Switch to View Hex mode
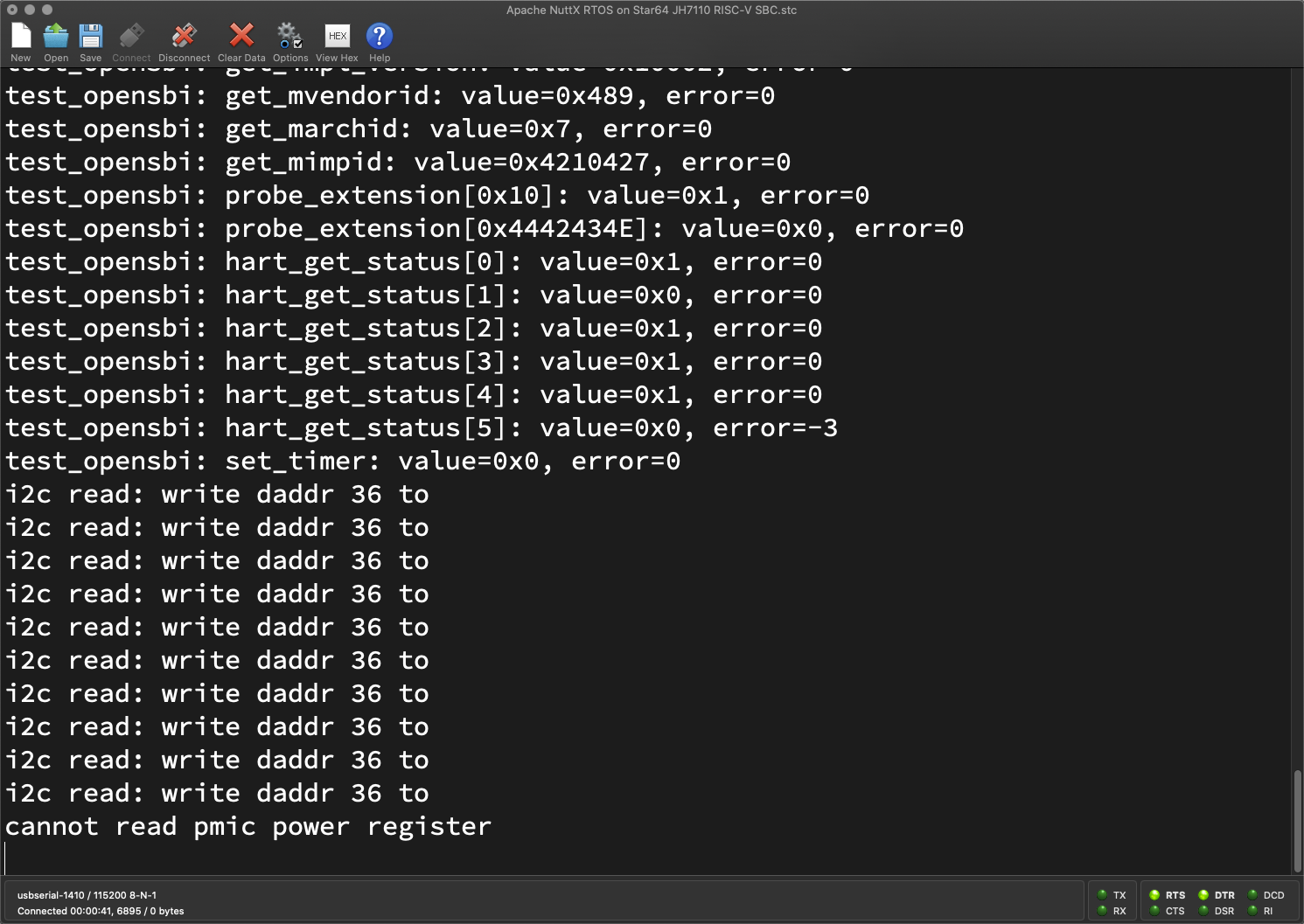Image resolution: width=1304 pixels, height=924 pixels. coord(338,36)
